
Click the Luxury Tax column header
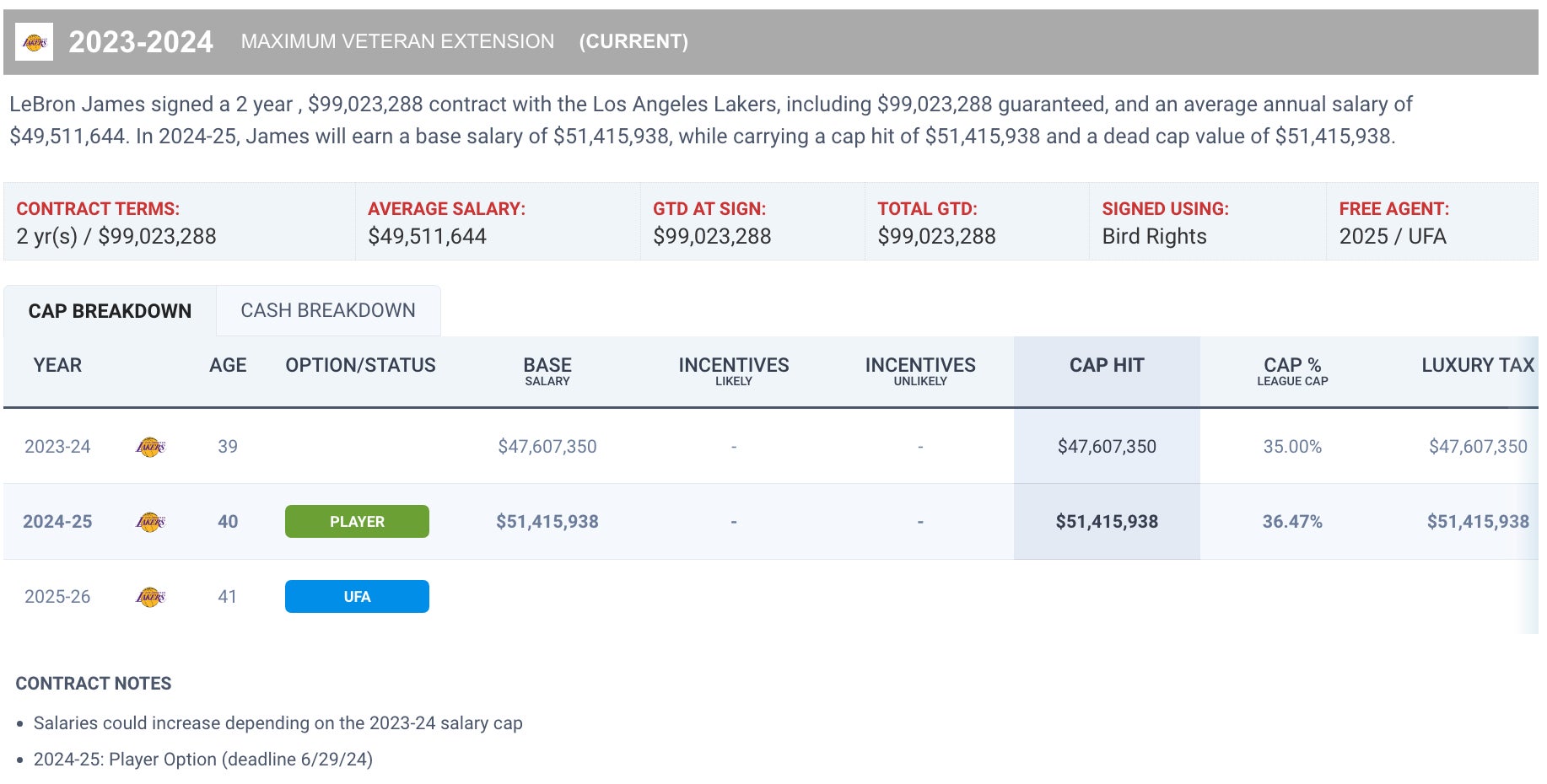[x=1477, y=365]
